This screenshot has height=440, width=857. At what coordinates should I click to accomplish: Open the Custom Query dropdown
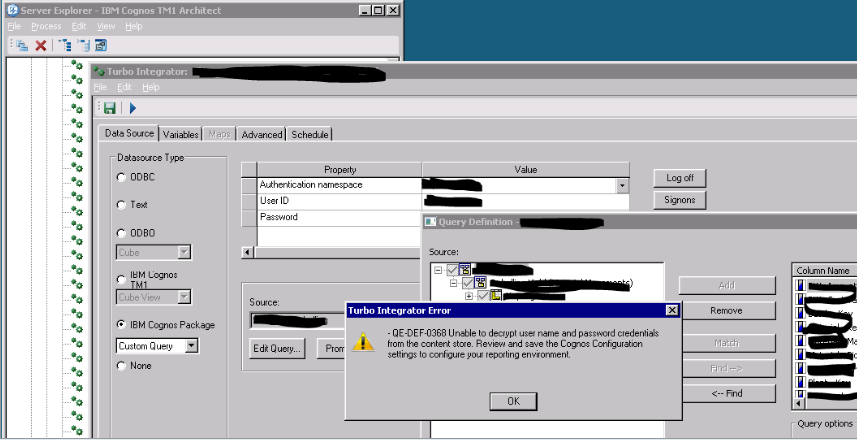click(x=191, y=346)
